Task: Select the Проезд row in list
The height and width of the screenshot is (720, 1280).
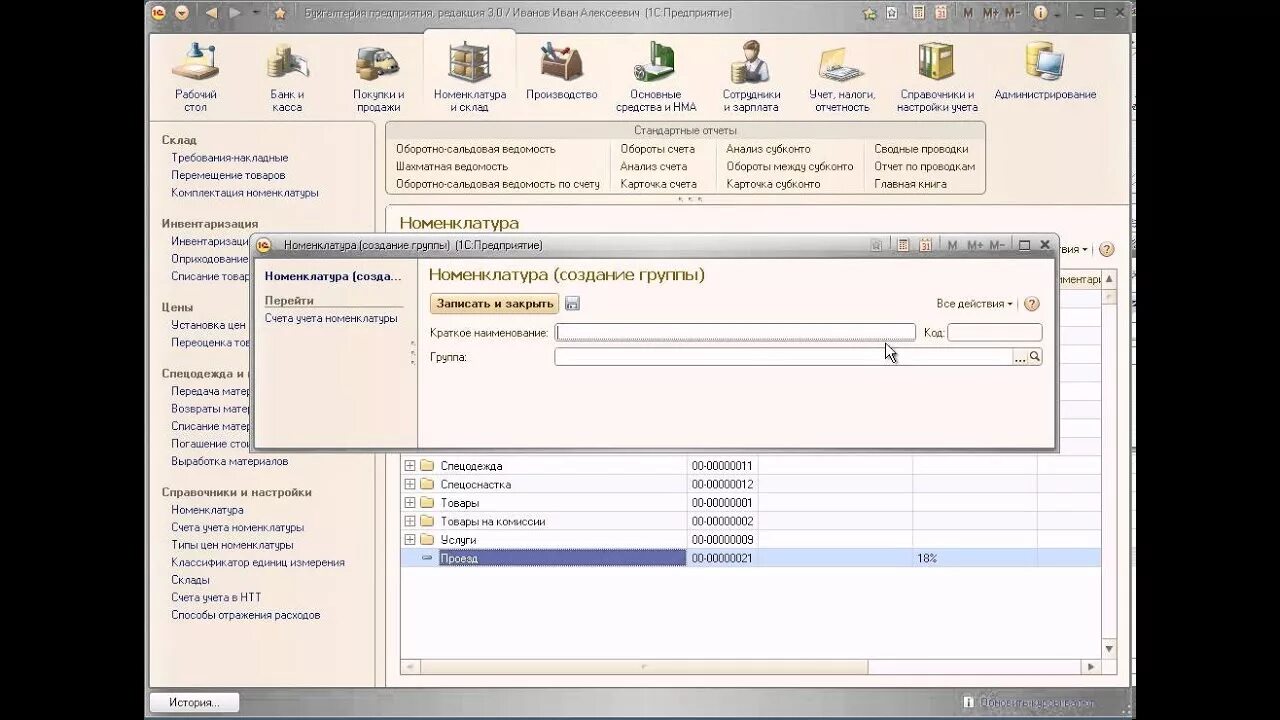Action: point(750,558)
